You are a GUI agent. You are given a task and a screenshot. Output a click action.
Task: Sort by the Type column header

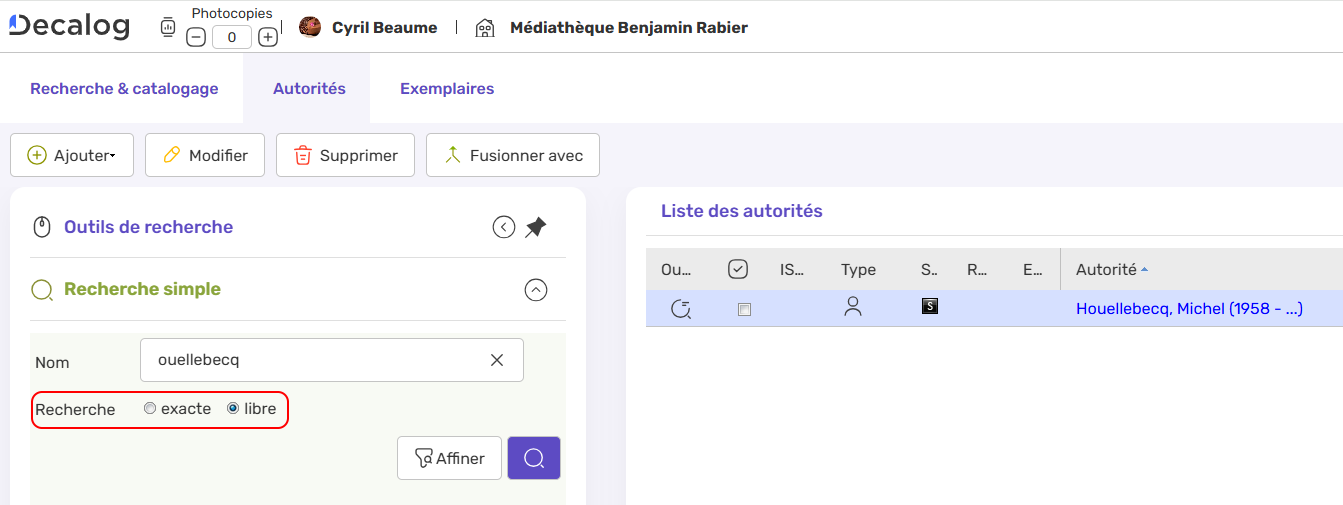(x=858, y=269)
